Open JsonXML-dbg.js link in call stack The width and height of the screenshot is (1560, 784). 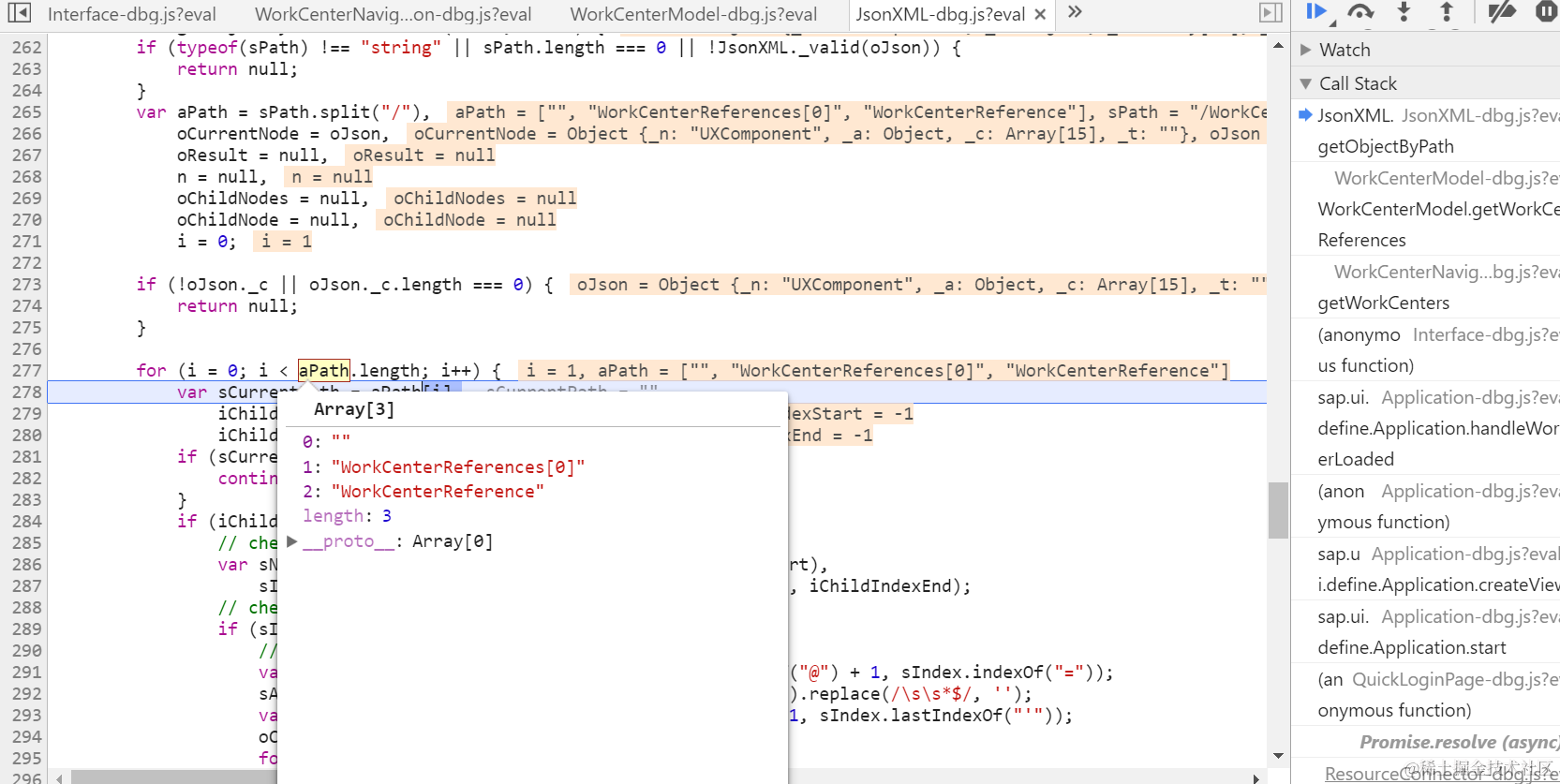tap(1480, 115)
